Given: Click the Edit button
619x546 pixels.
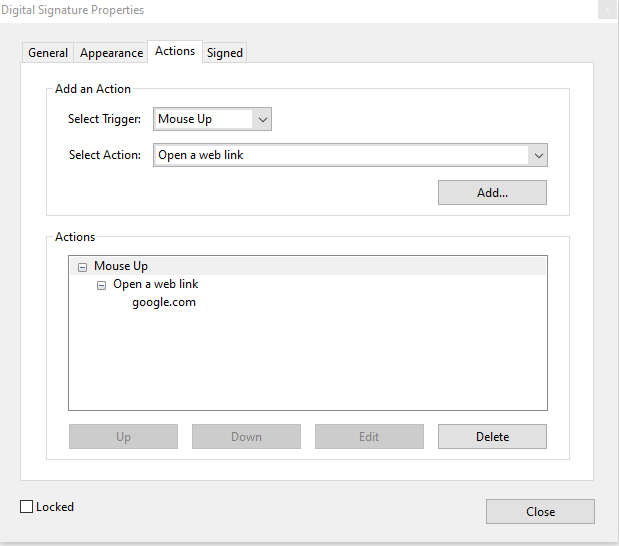Looking at the screenshot, I should [x=369, y=437].
